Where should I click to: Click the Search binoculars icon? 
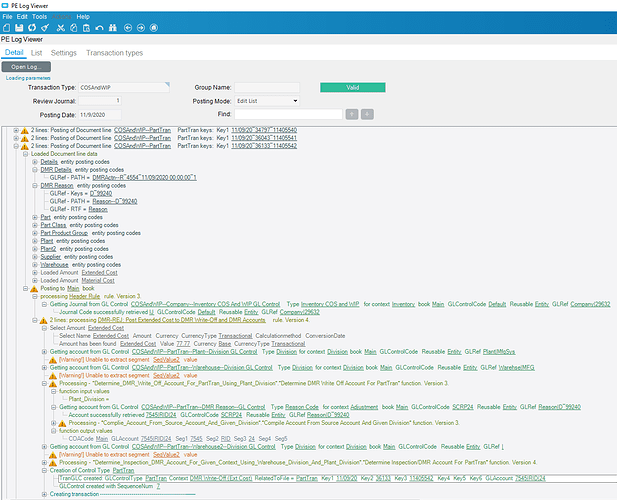point(113,28)
